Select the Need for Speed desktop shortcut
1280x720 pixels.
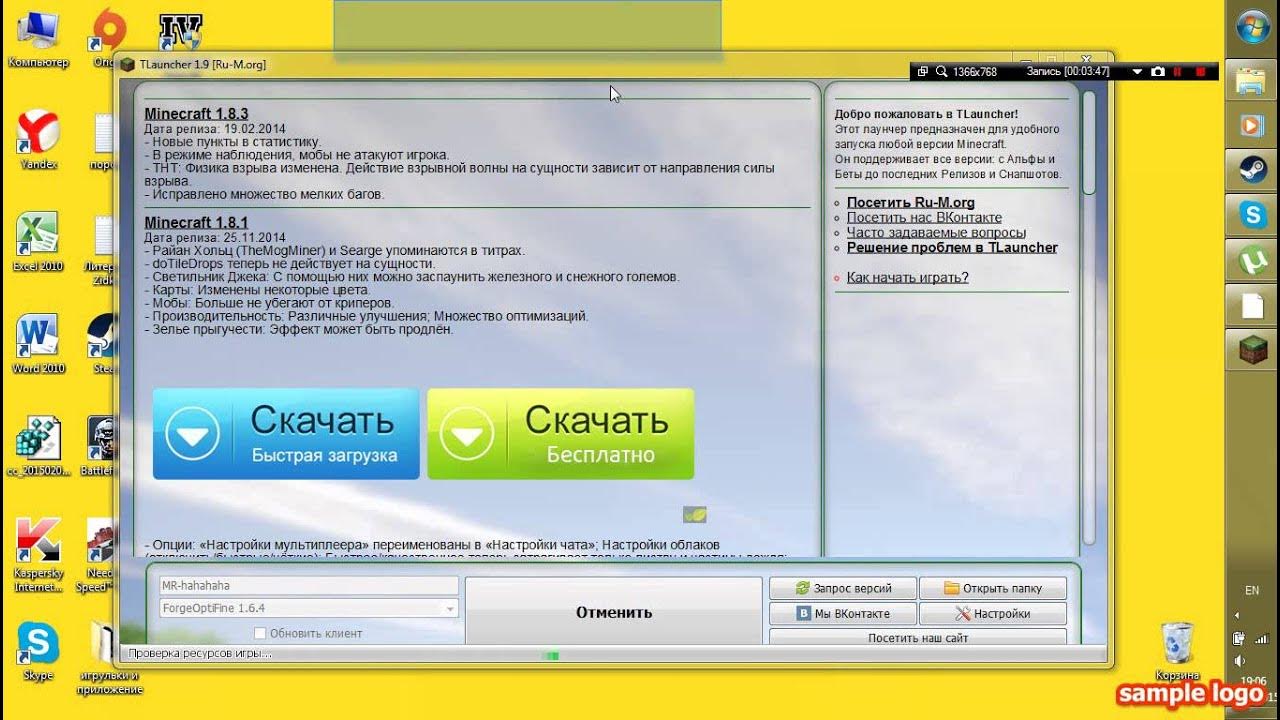(x=100, y=554)
